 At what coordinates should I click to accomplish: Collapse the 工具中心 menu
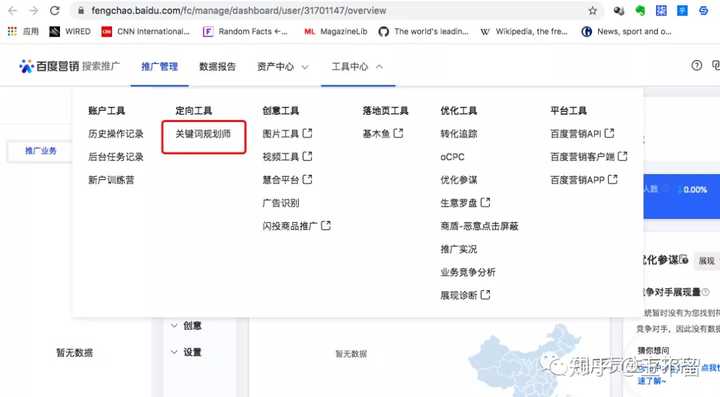(357, 67)
